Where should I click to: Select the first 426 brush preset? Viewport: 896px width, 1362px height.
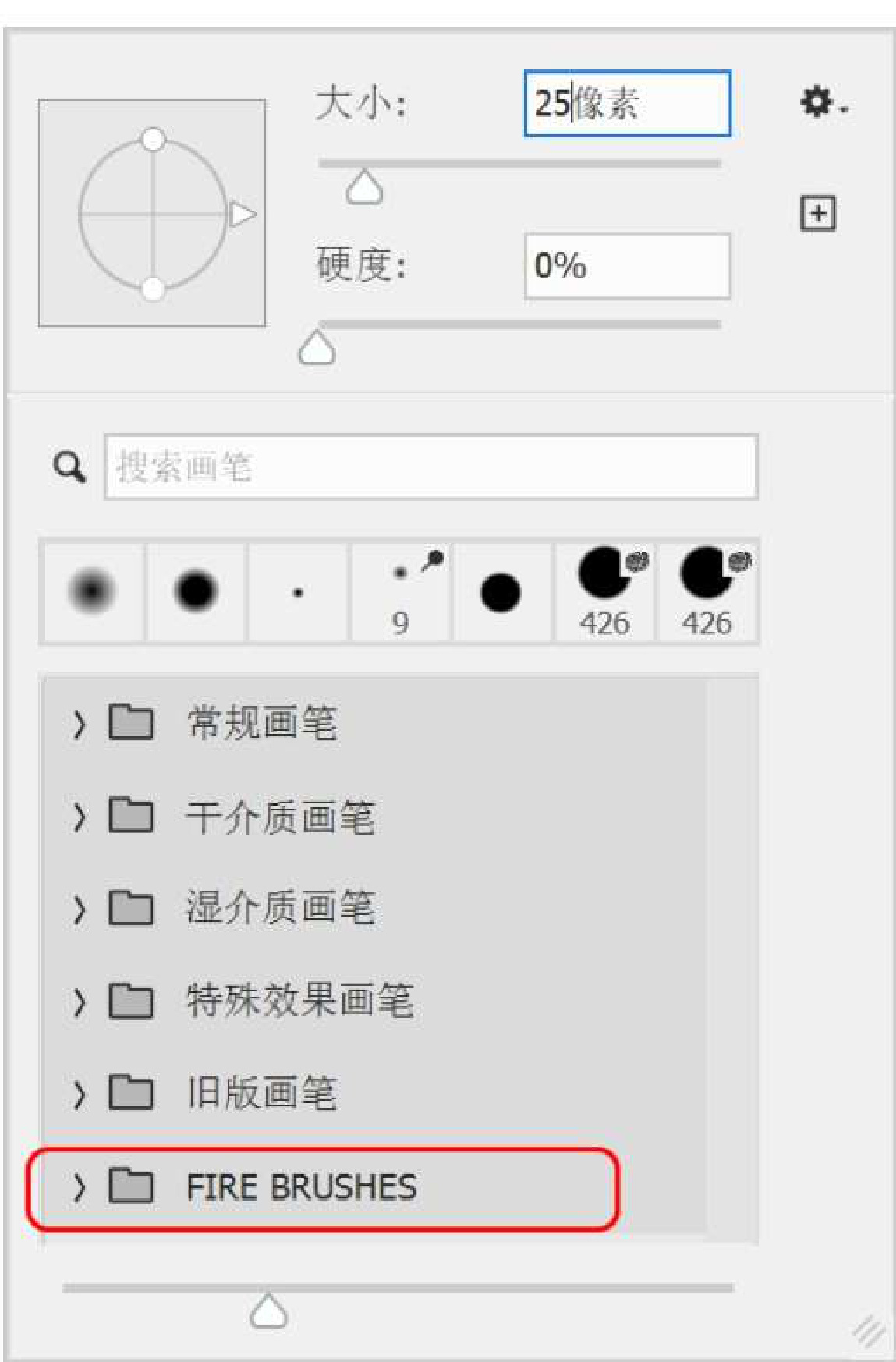[x=604, y=591]
